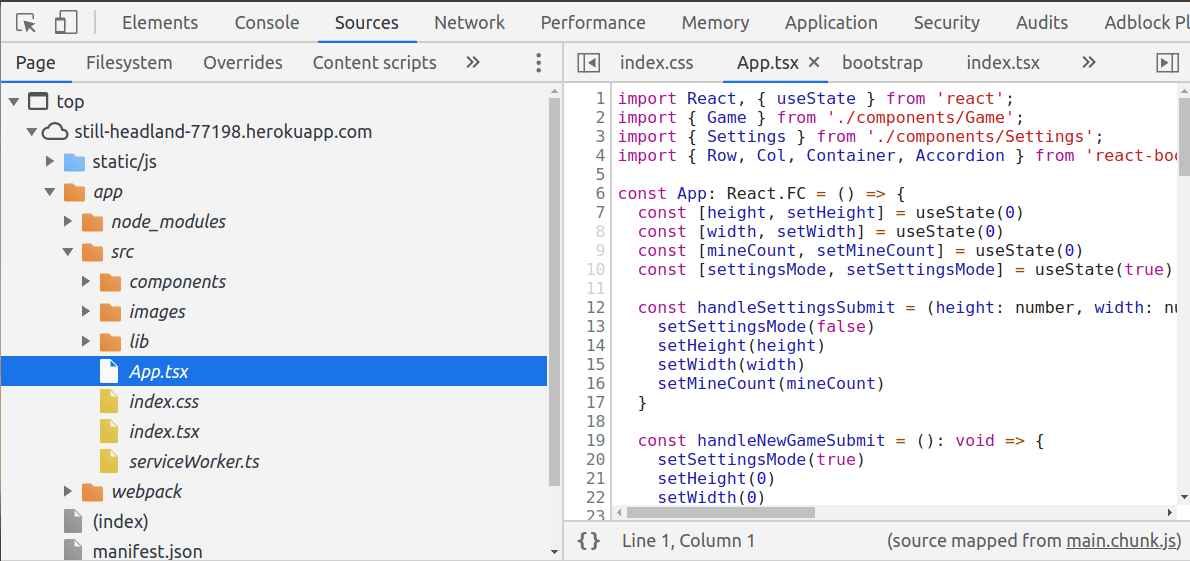
Task: Click line number 12 in gutter
Action: (595, 308)
